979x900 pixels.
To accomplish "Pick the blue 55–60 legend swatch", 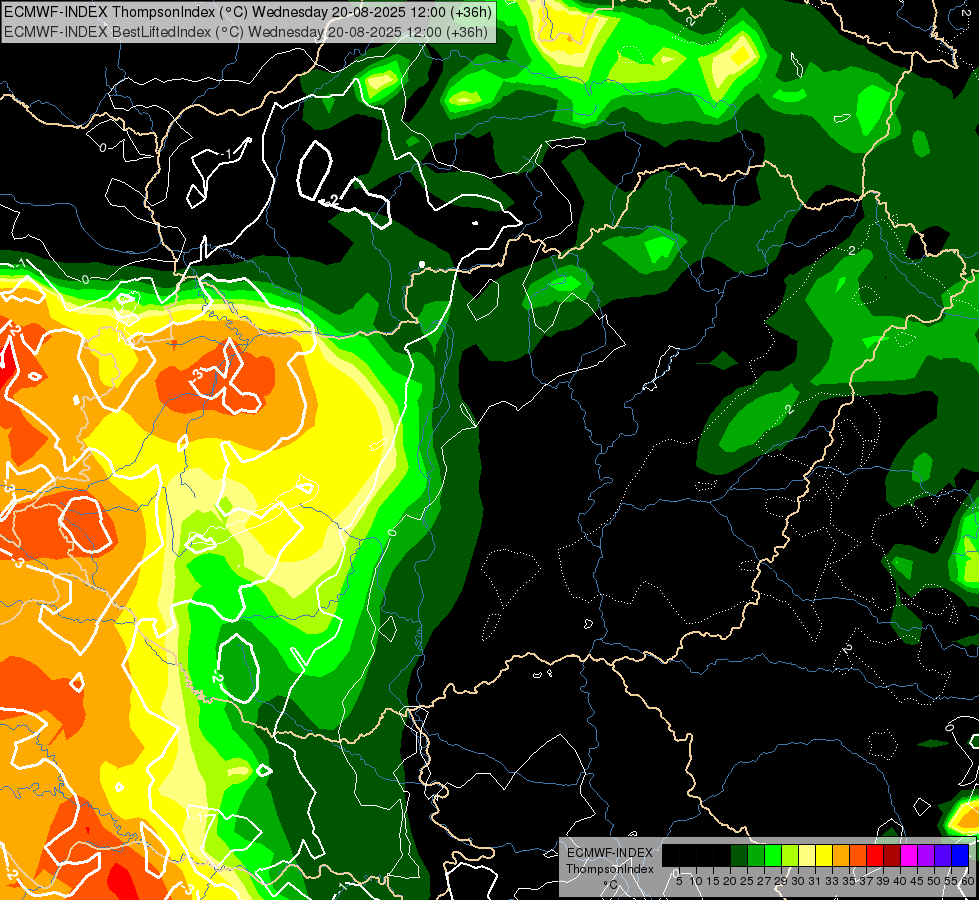I will coord(960,855).
